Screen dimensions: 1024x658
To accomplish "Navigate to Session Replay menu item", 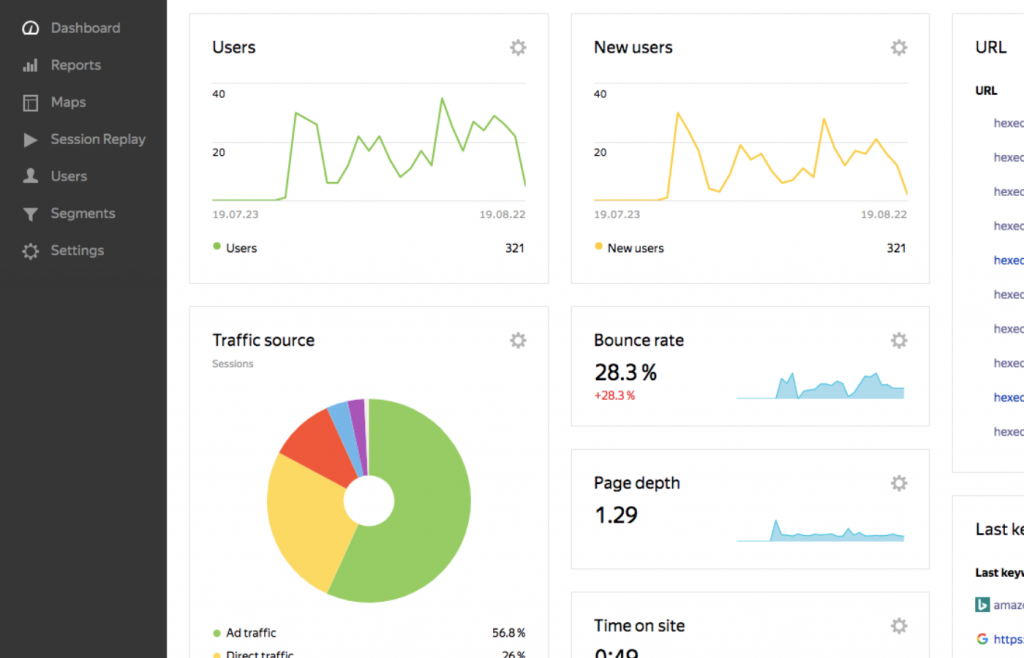I will [x=98, y=140].
